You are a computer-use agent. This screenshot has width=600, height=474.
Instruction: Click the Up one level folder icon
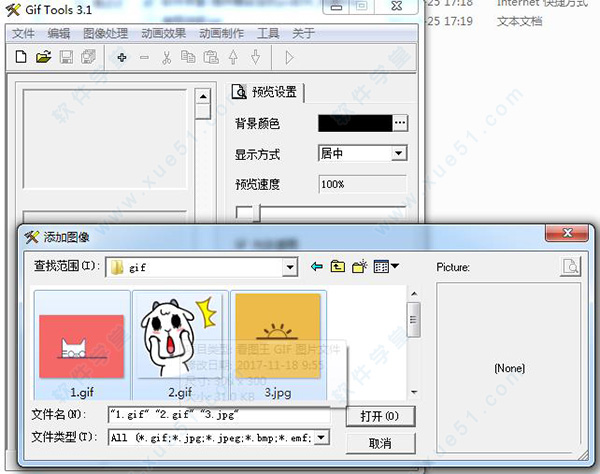pyautogui.click(x=338, y=267)
